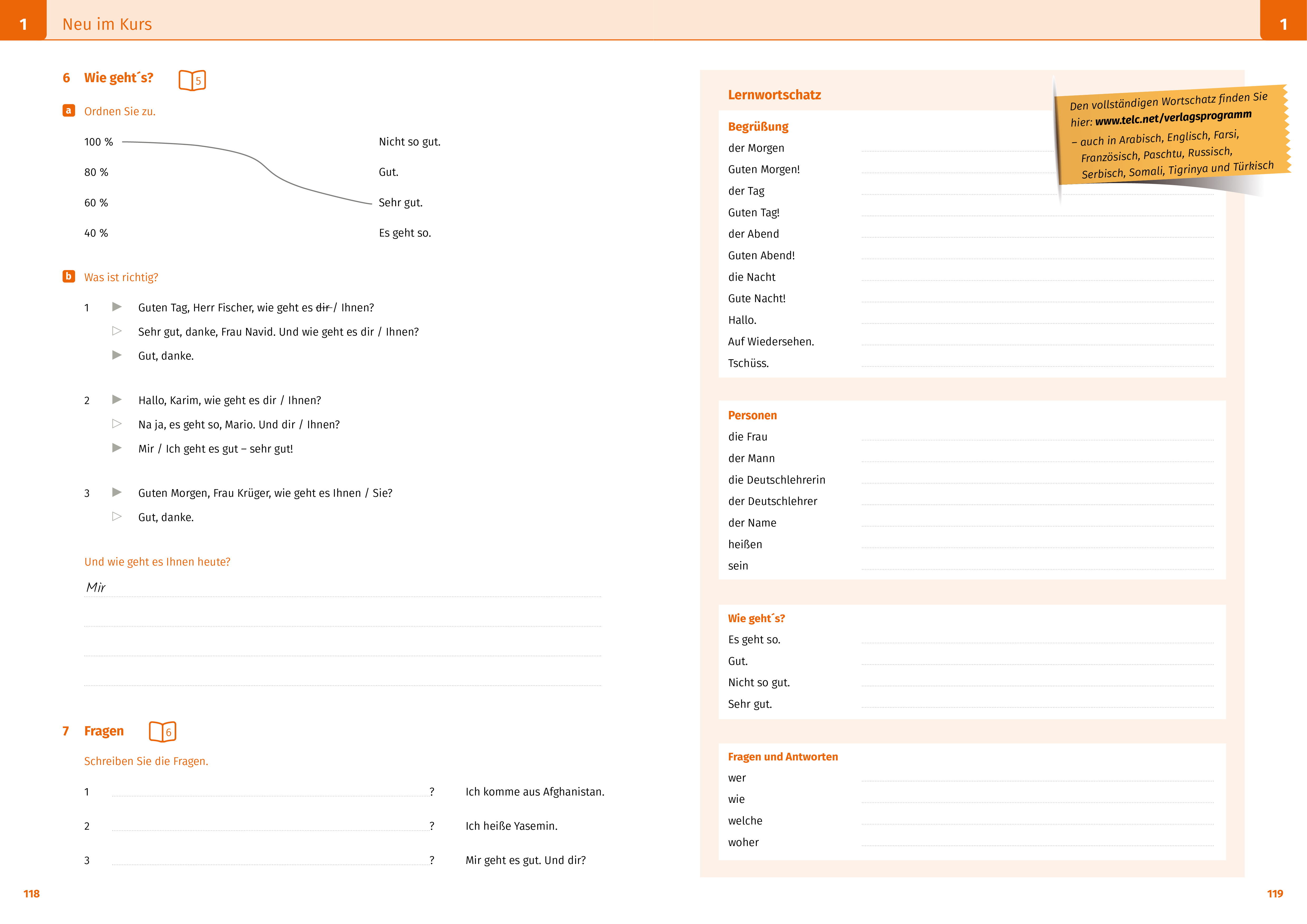Image resolution: width=1307 pixels, height=924 pixels.
Task: Click 'Ich komme aus Afghanistan.'
Action: [535, 792]
